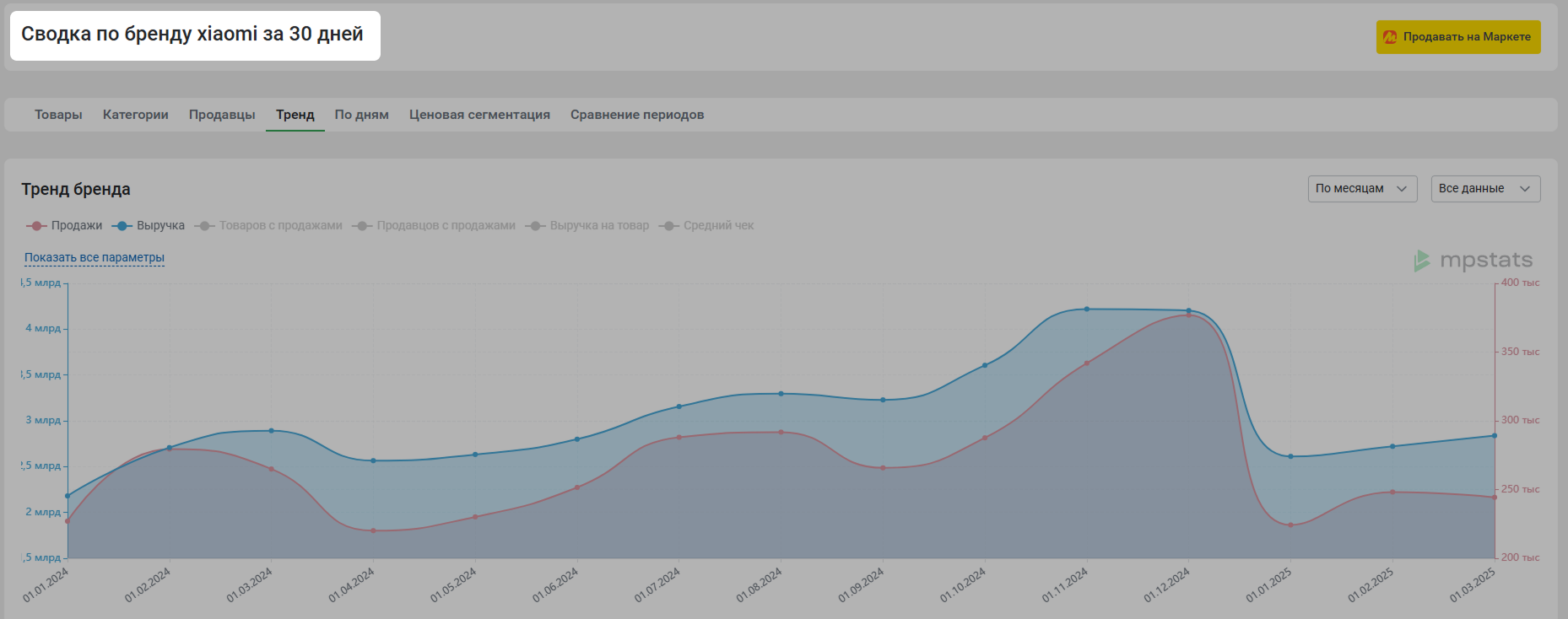Click the "Показать все параметры" link
Viewport: 1568px width, 619px height.
pyautogui.click(x=95, y=258)
